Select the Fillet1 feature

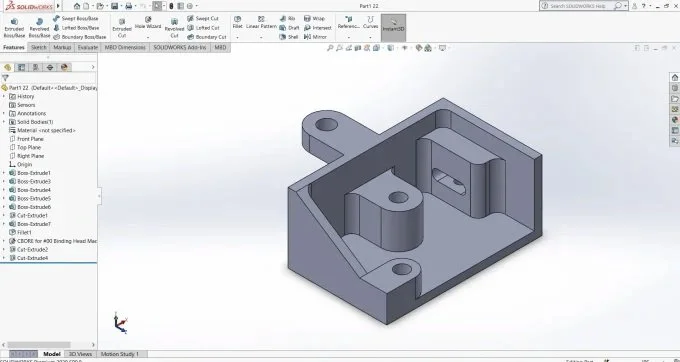[20, 232]
